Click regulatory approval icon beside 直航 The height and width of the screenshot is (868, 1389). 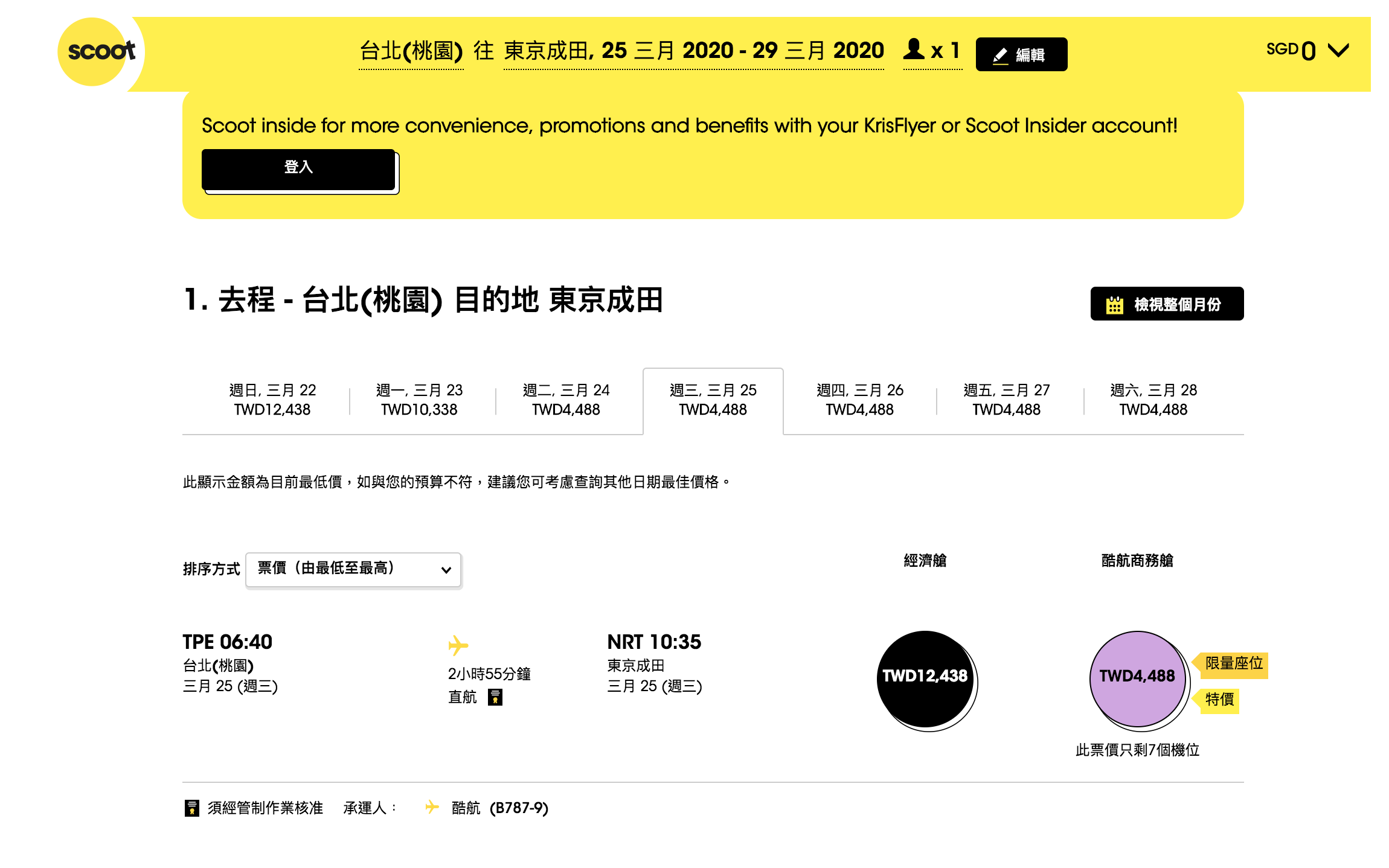pos(495,697)
